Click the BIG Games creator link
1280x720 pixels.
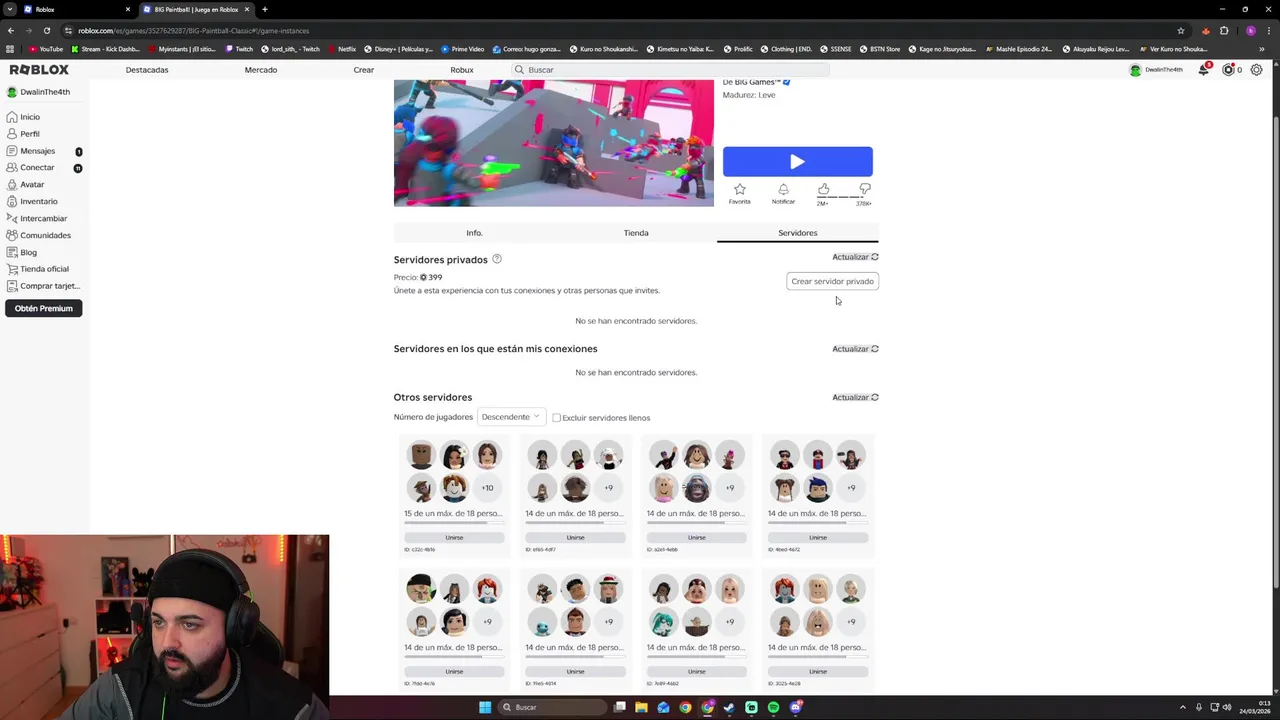[x=757, y=82]
